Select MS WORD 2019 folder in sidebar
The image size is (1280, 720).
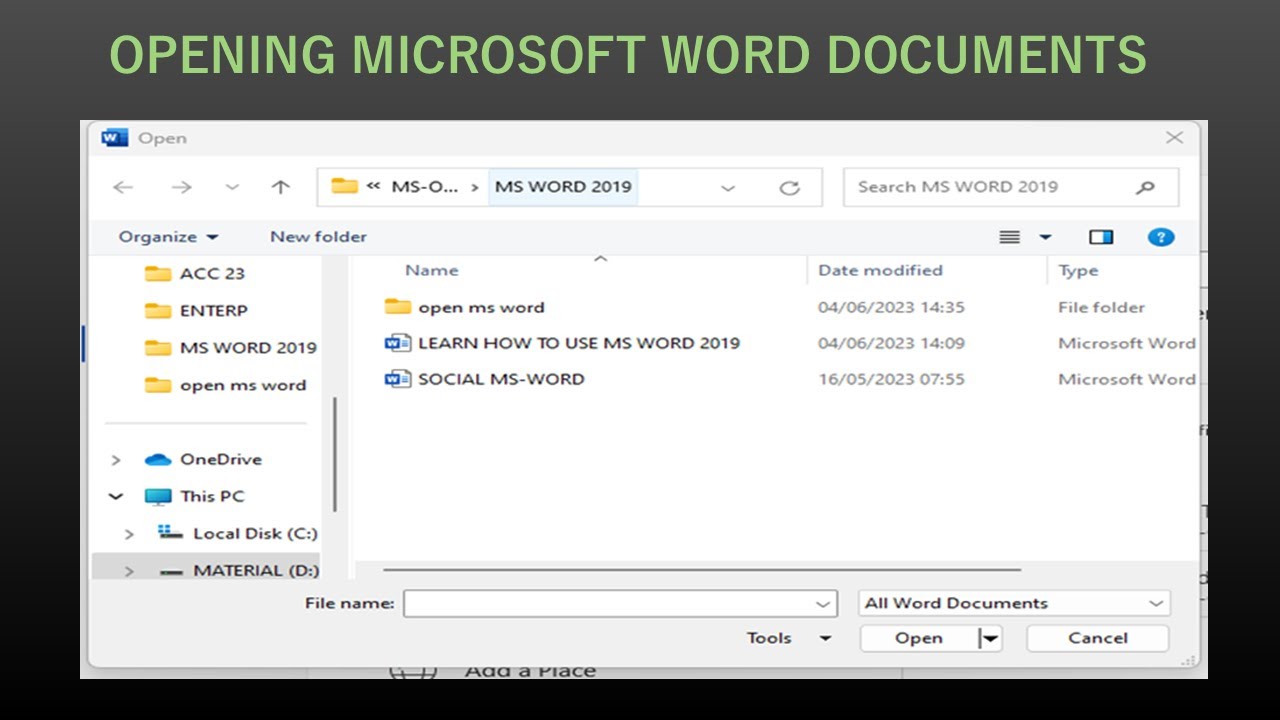(x=230, y=348)
